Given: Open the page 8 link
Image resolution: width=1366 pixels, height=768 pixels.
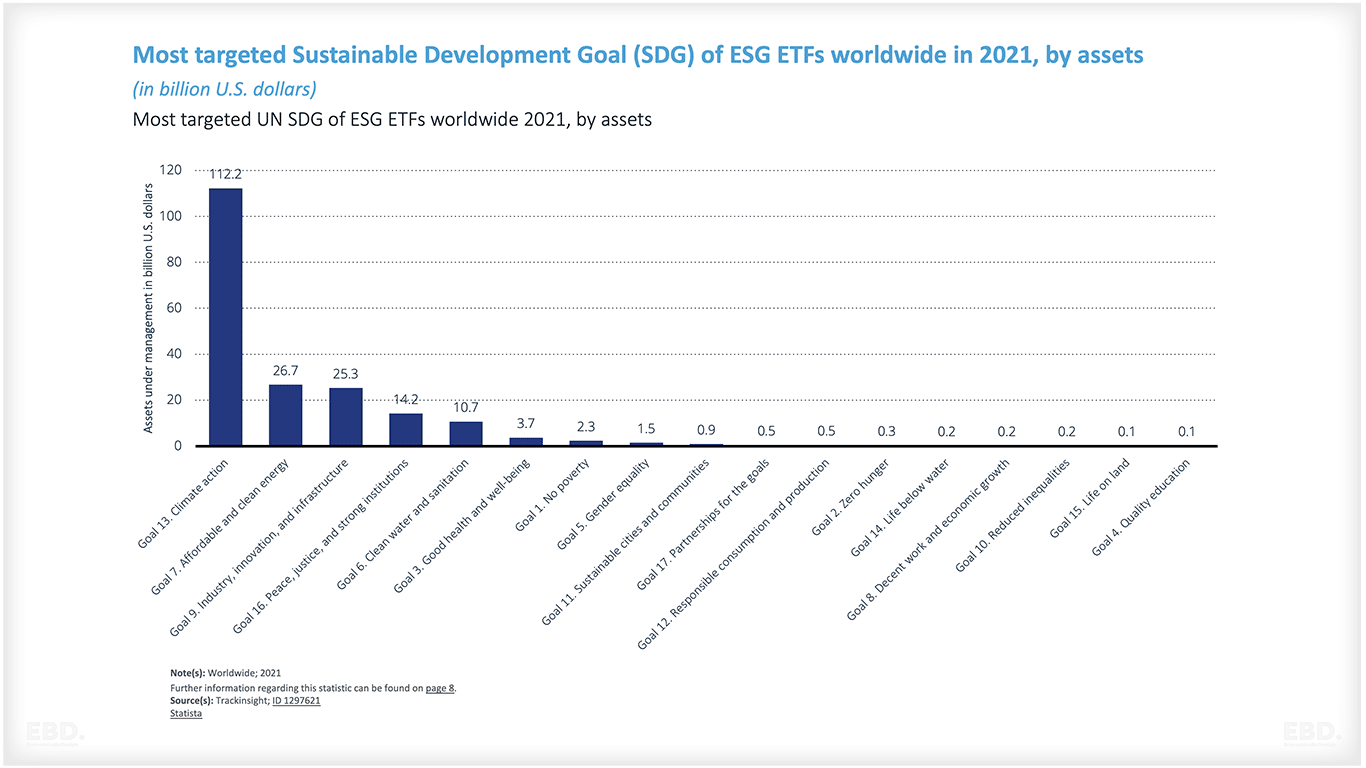Looking at the screenshot, I should (438, 688).
